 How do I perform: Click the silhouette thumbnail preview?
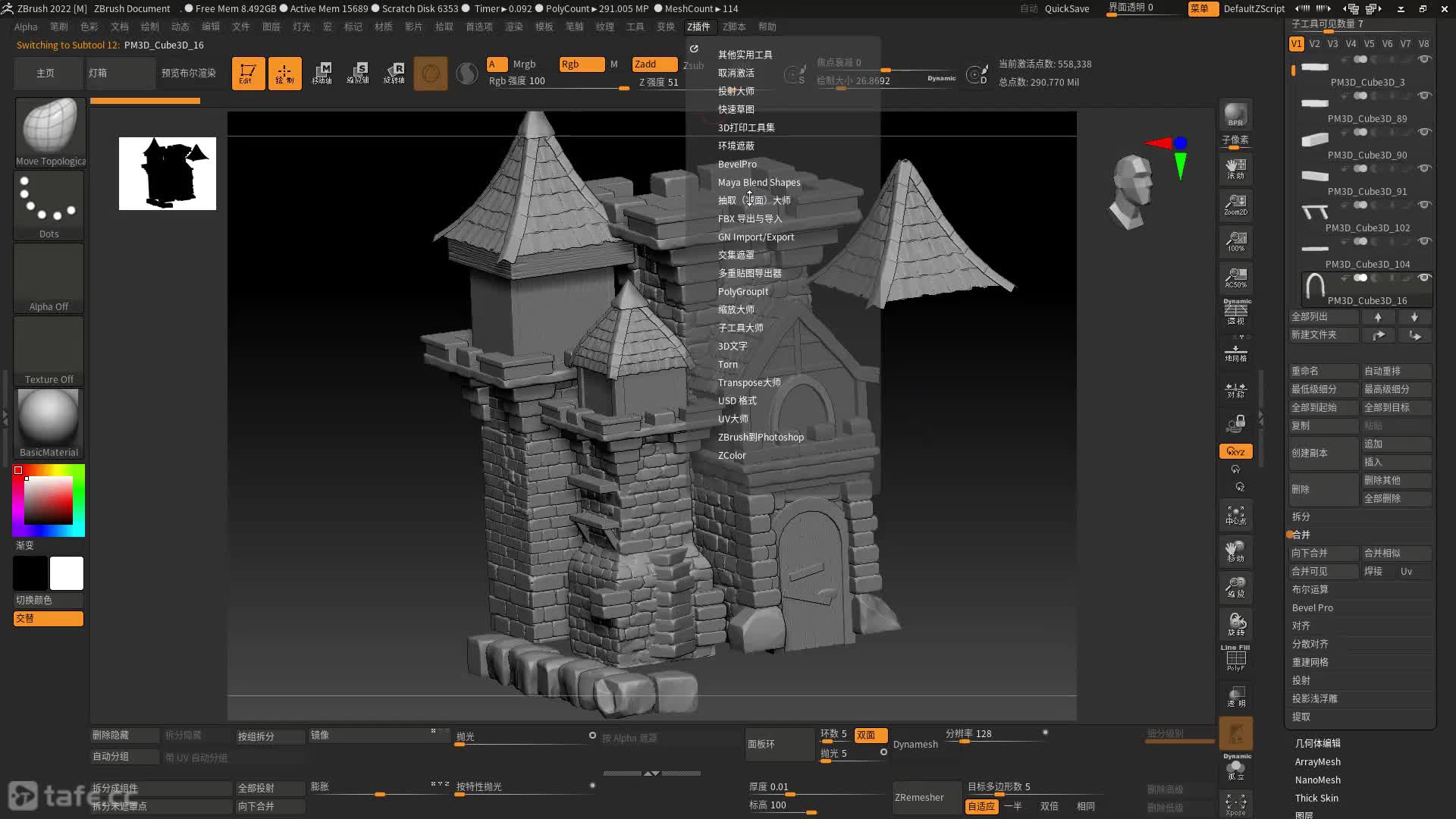168,174
